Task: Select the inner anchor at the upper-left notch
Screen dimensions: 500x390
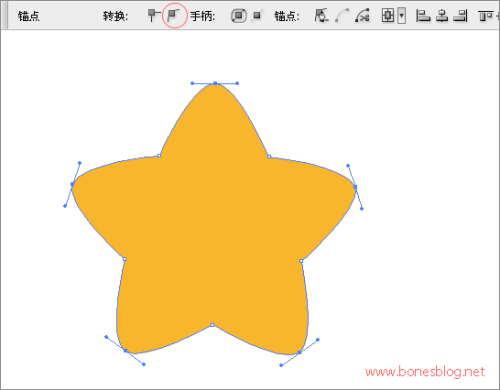Action: tap(159, 155)
